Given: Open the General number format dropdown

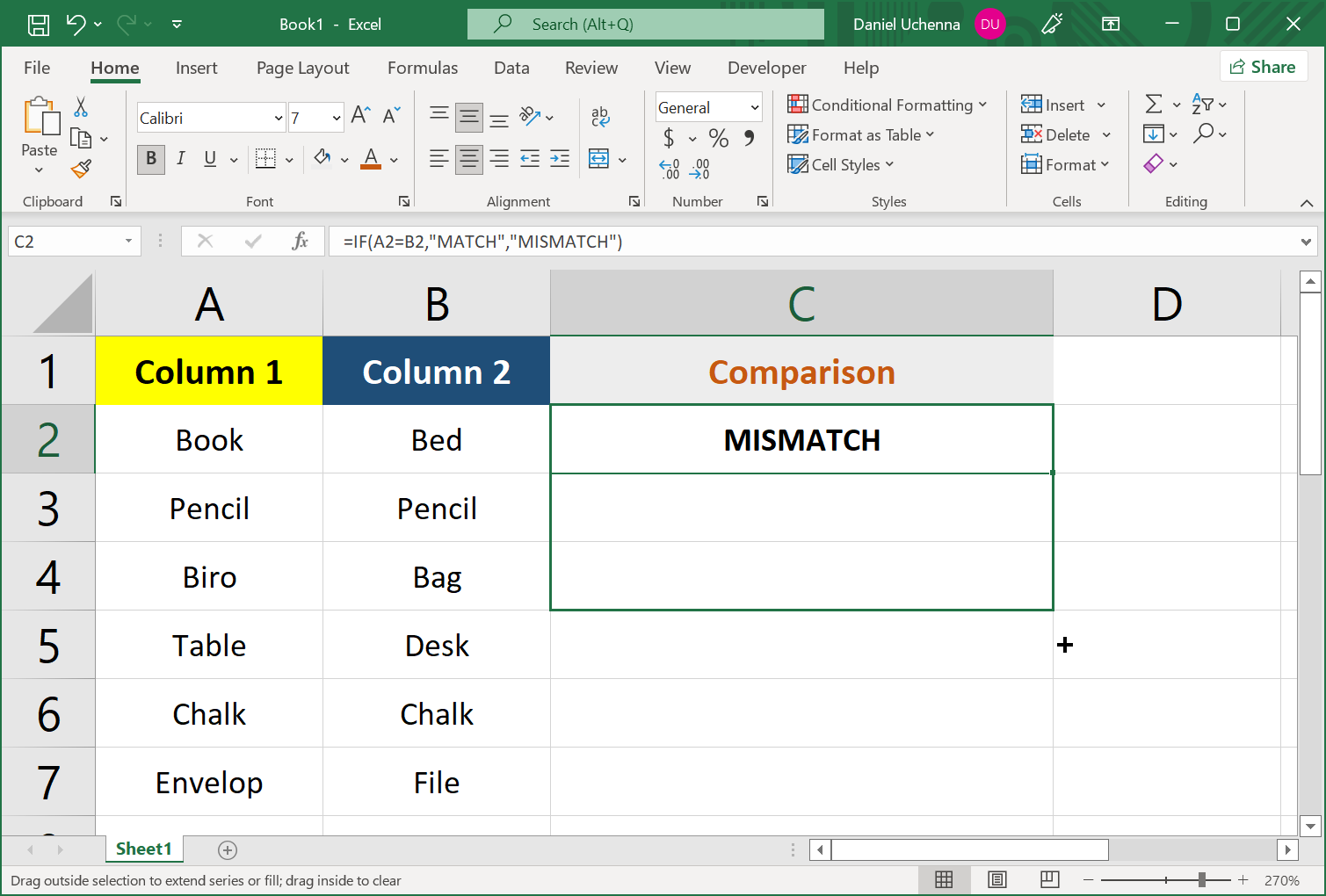Looking at the screenshot, I should [754, 107].
